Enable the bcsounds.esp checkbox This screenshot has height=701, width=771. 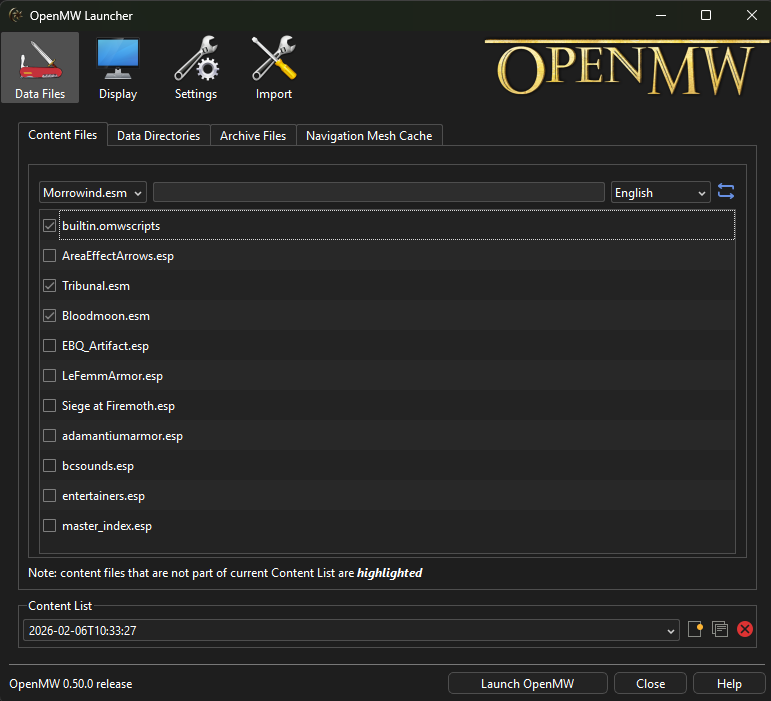(50, 466)
